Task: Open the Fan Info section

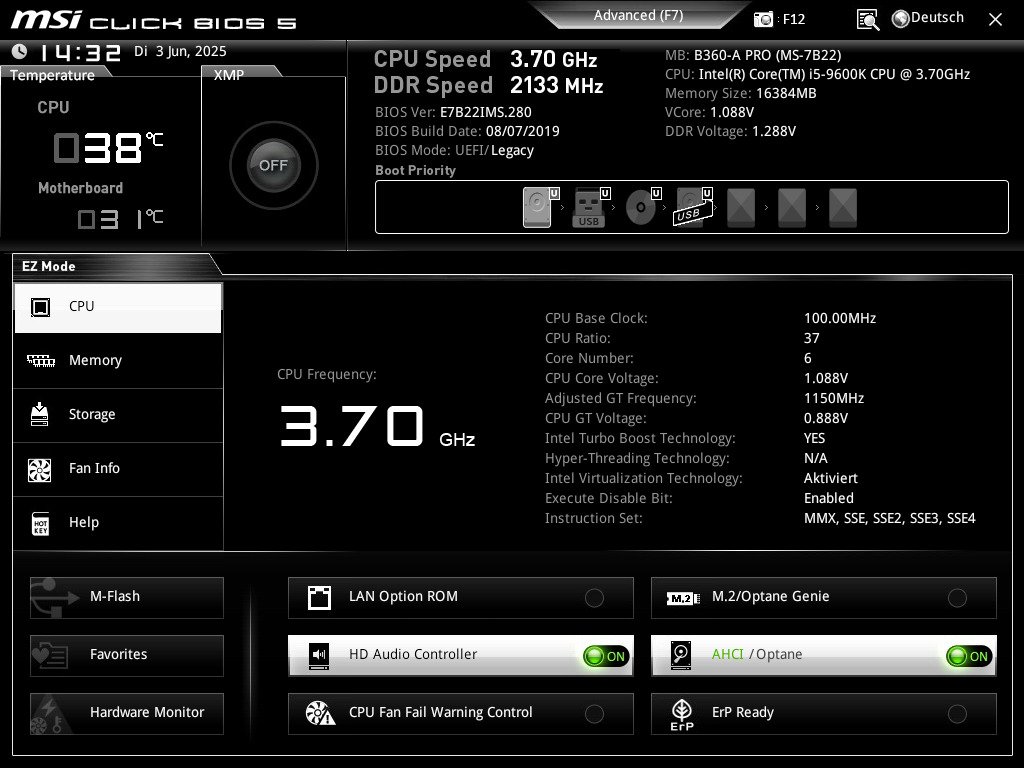Action: point(118,469)
